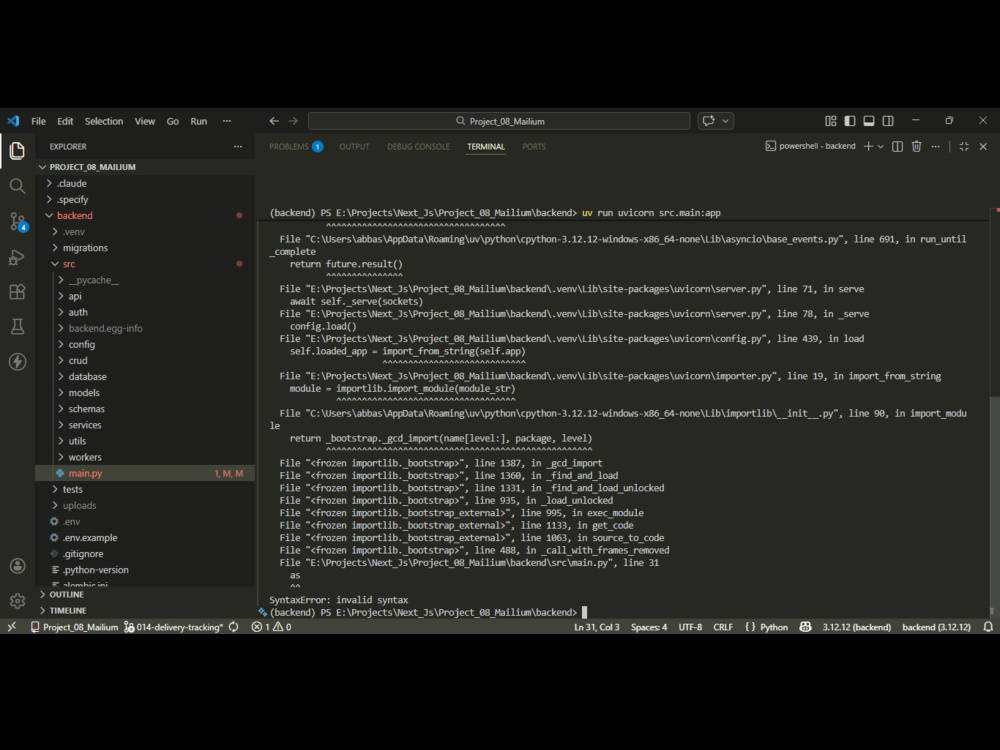Close the terminal panel
Image resolution: width=1000 pixels, height=750 pixels.
click(983, 147)
